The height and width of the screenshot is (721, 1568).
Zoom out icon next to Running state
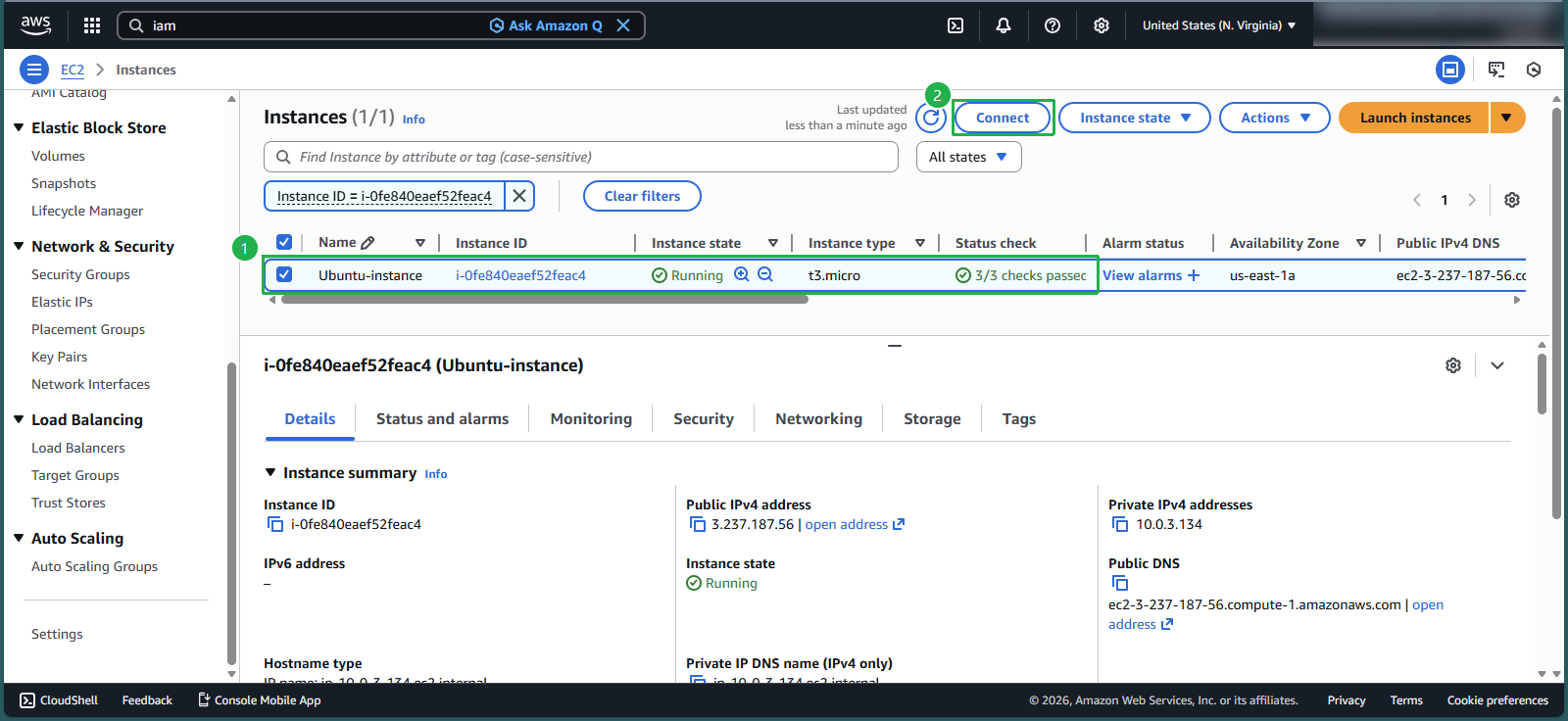(x=765, y=274)
